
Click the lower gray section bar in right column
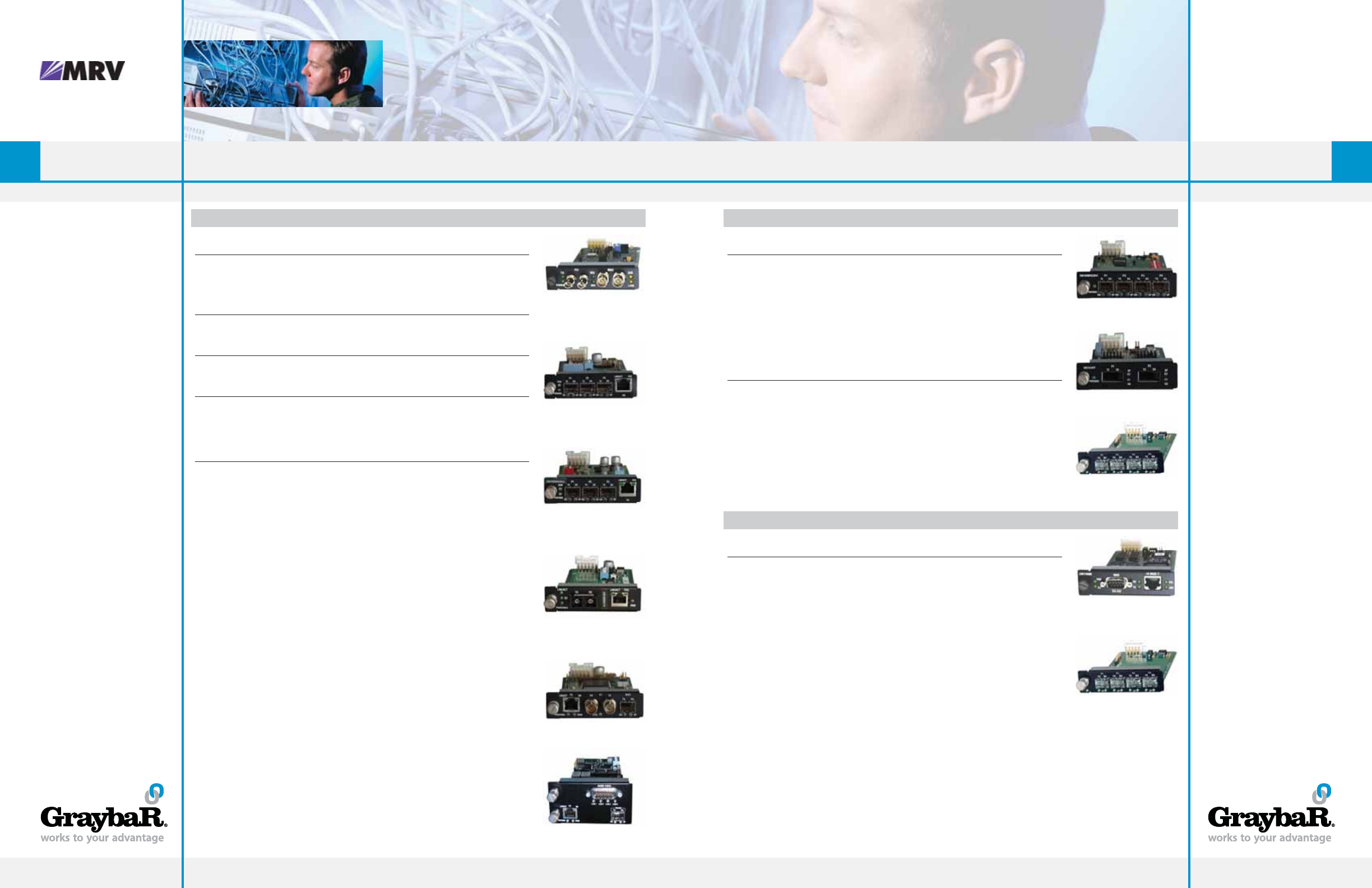(950, 520)
